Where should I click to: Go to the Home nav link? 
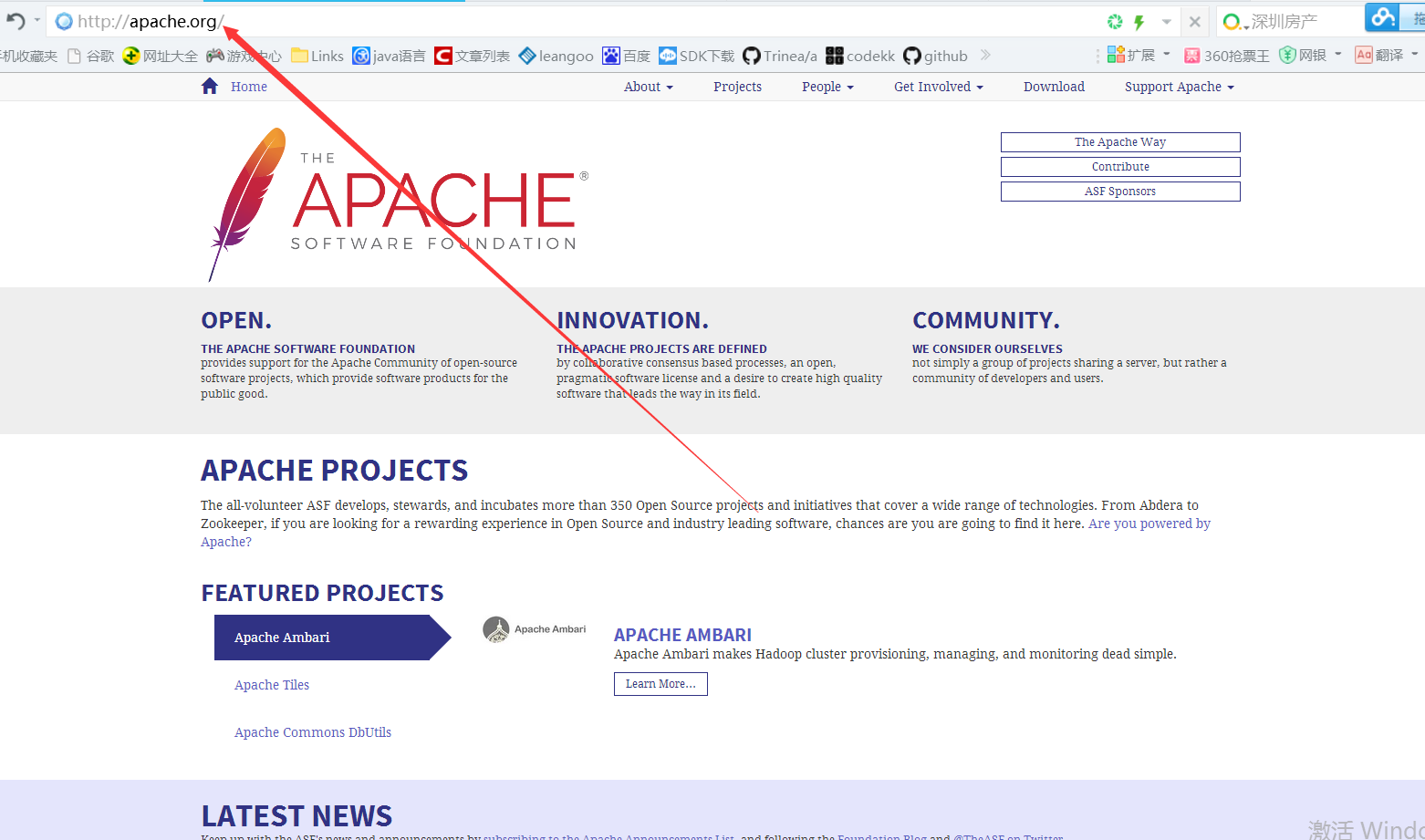click(x=249, y=87)
